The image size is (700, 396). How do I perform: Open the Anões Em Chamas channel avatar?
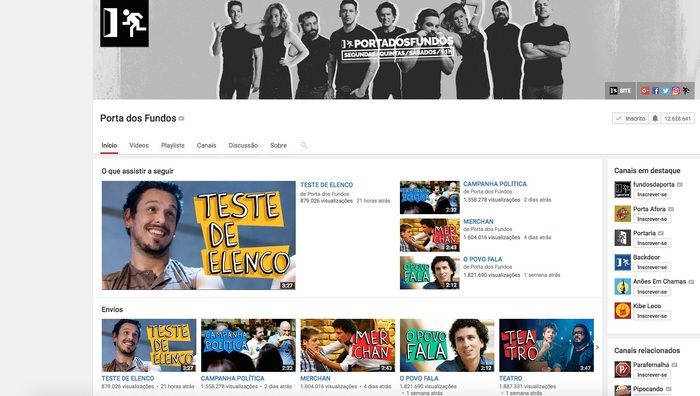pos(622,286)
